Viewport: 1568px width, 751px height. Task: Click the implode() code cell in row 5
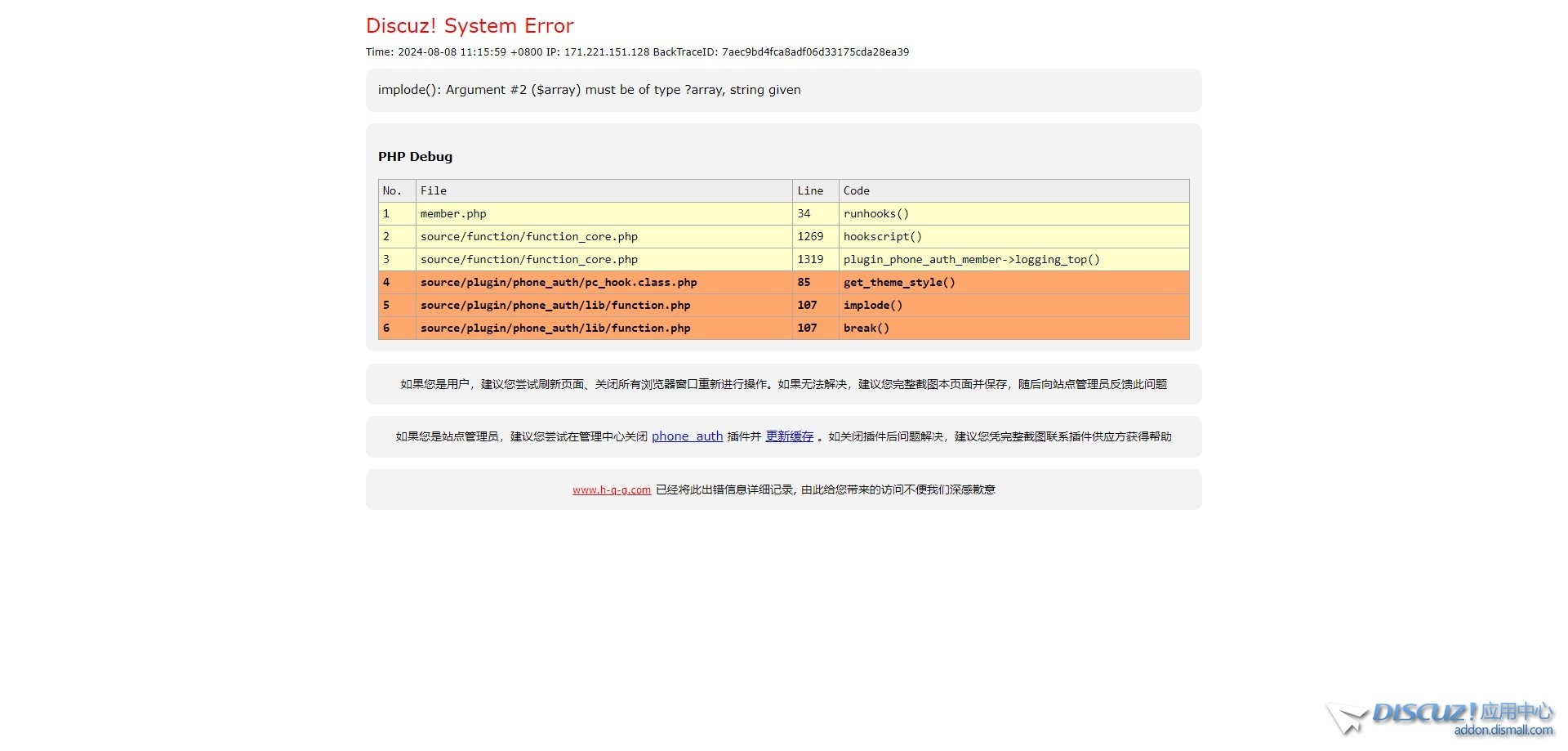coord(873,306)
